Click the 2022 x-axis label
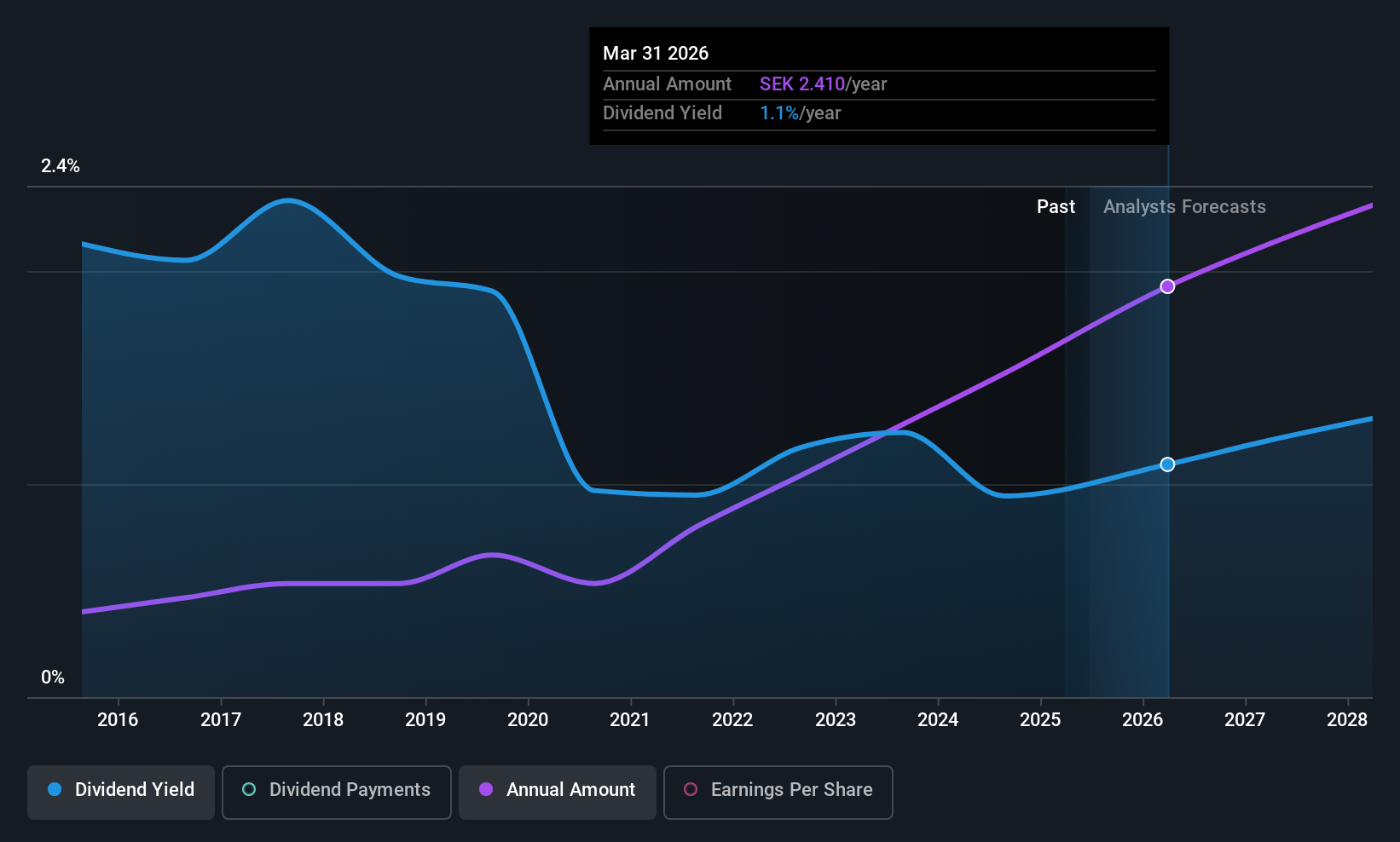Image resolution: width=1400 pixels, height=842 pixels. coord(732,719)
